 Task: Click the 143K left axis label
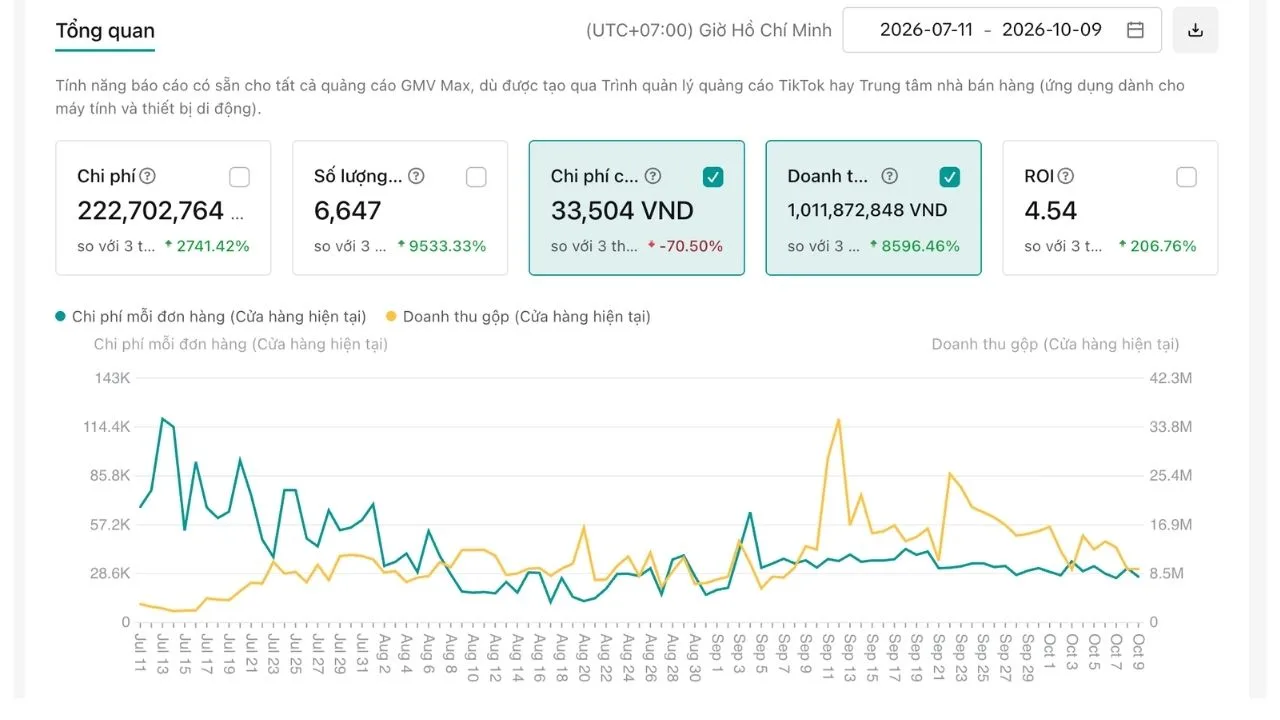click(x=112, y=378)
